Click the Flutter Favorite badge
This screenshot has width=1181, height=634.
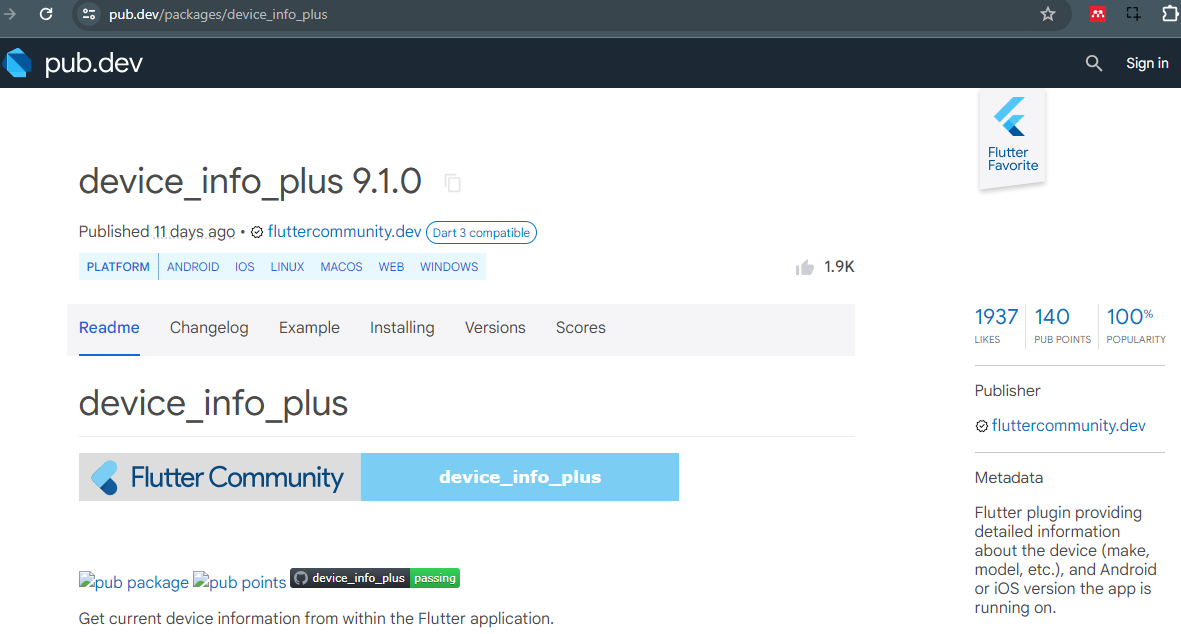pyautogui.click(x=1012, y=140)
